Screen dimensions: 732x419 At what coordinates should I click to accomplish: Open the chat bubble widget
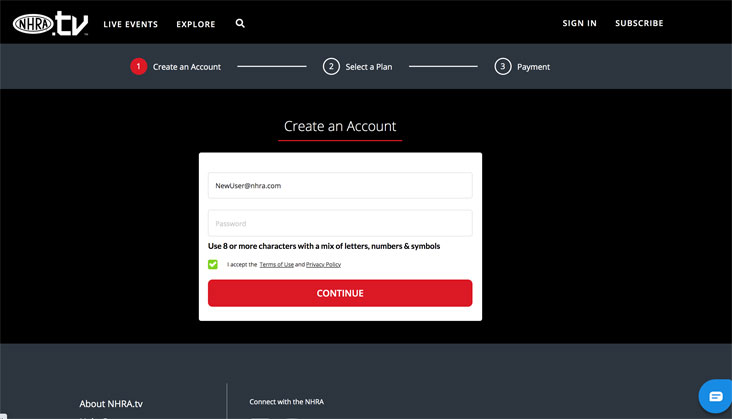click(714, 396)
